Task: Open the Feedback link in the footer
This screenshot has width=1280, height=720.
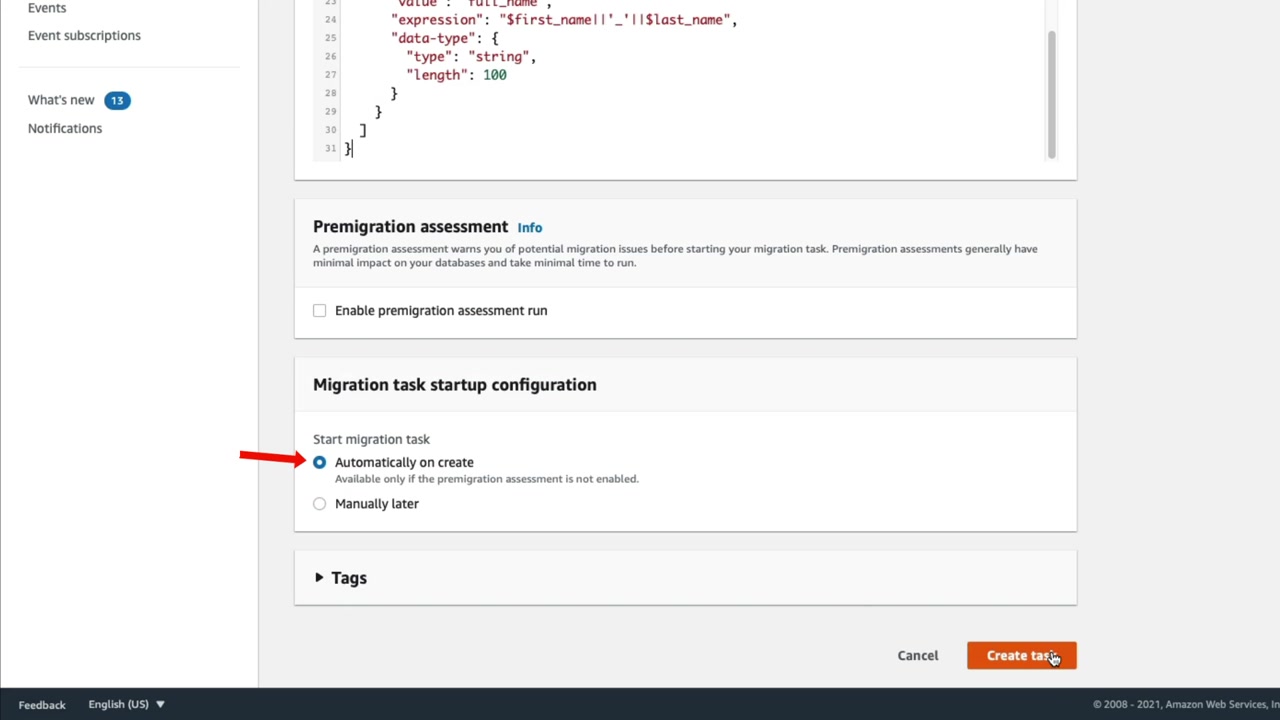Action: [x=42, y=705]
